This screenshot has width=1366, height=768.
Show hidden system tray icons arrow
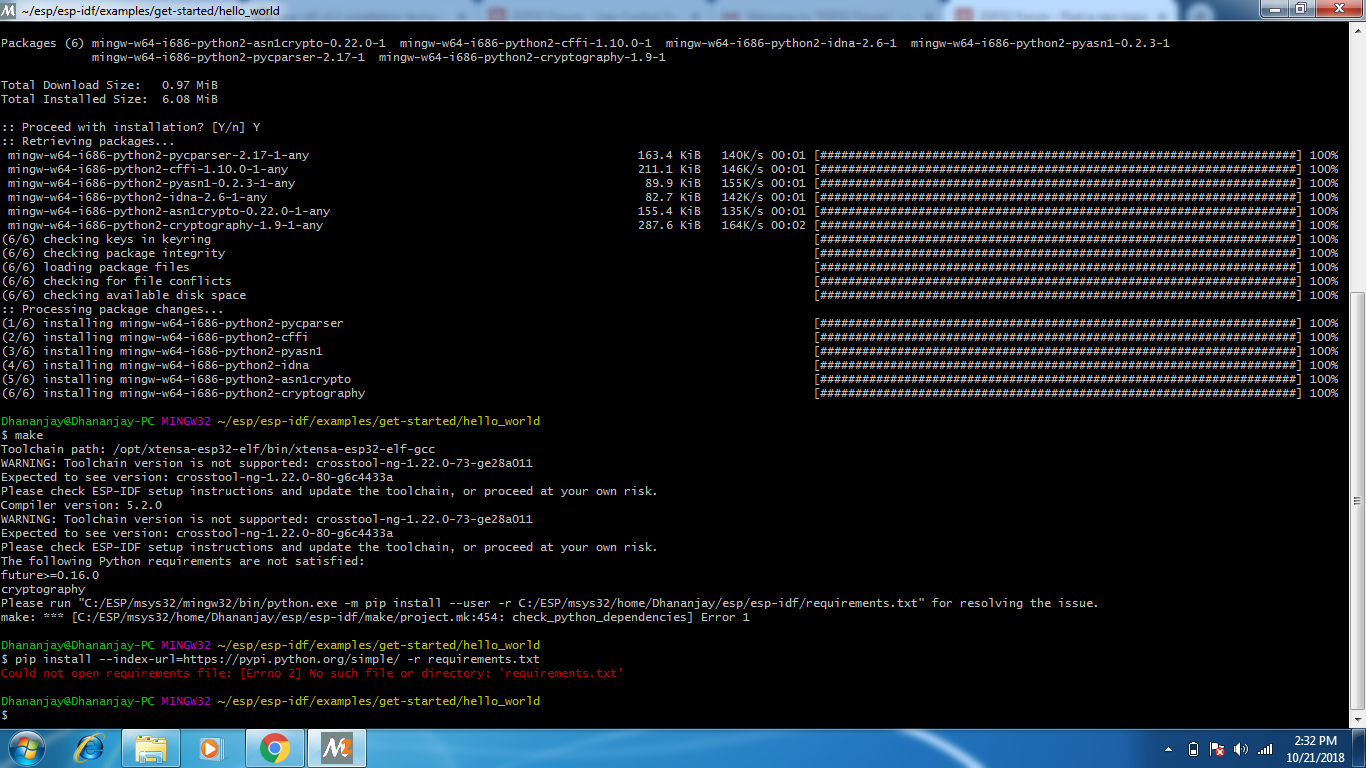(x=1169, y=749)
